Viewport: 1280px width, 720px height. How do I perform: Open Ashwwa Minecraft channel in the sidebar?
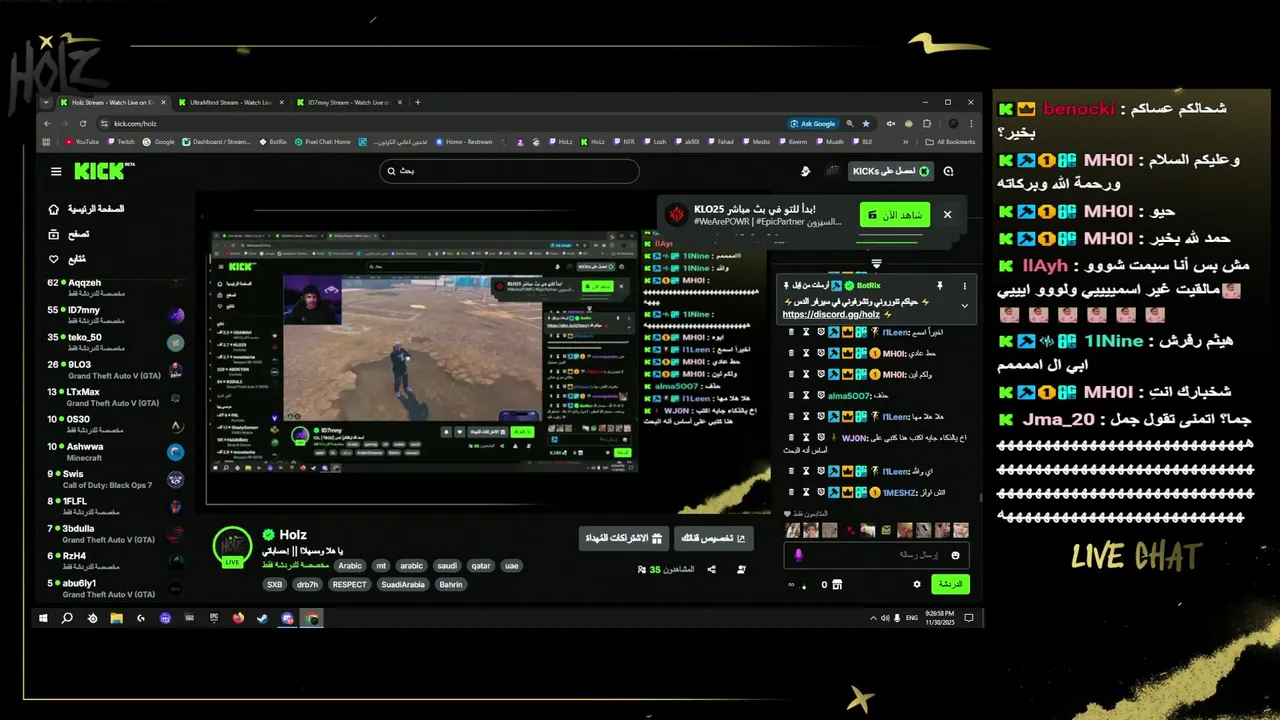tap(115, 452)
